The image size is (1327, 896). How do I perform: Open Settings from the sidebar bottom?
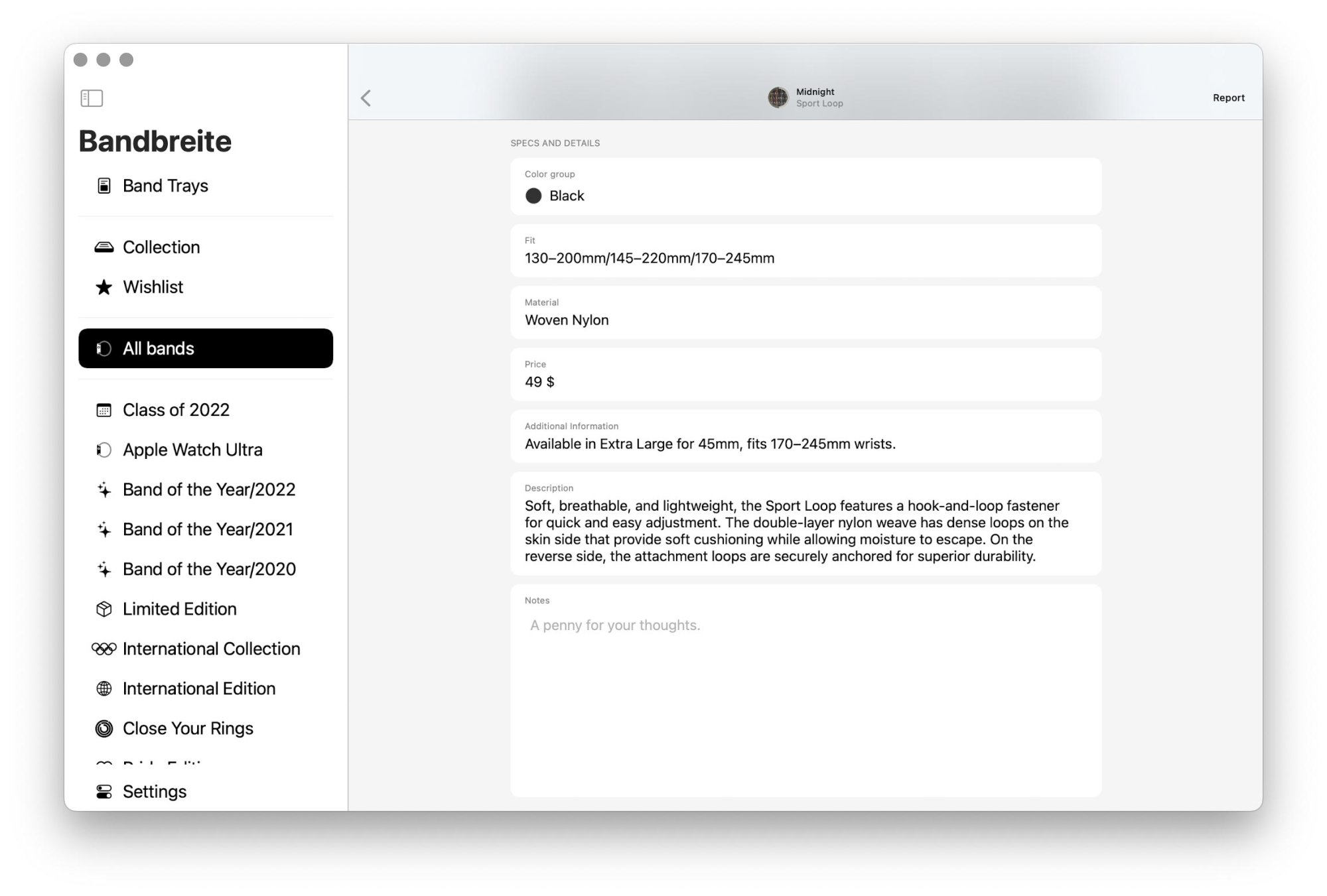pos(154,791)
